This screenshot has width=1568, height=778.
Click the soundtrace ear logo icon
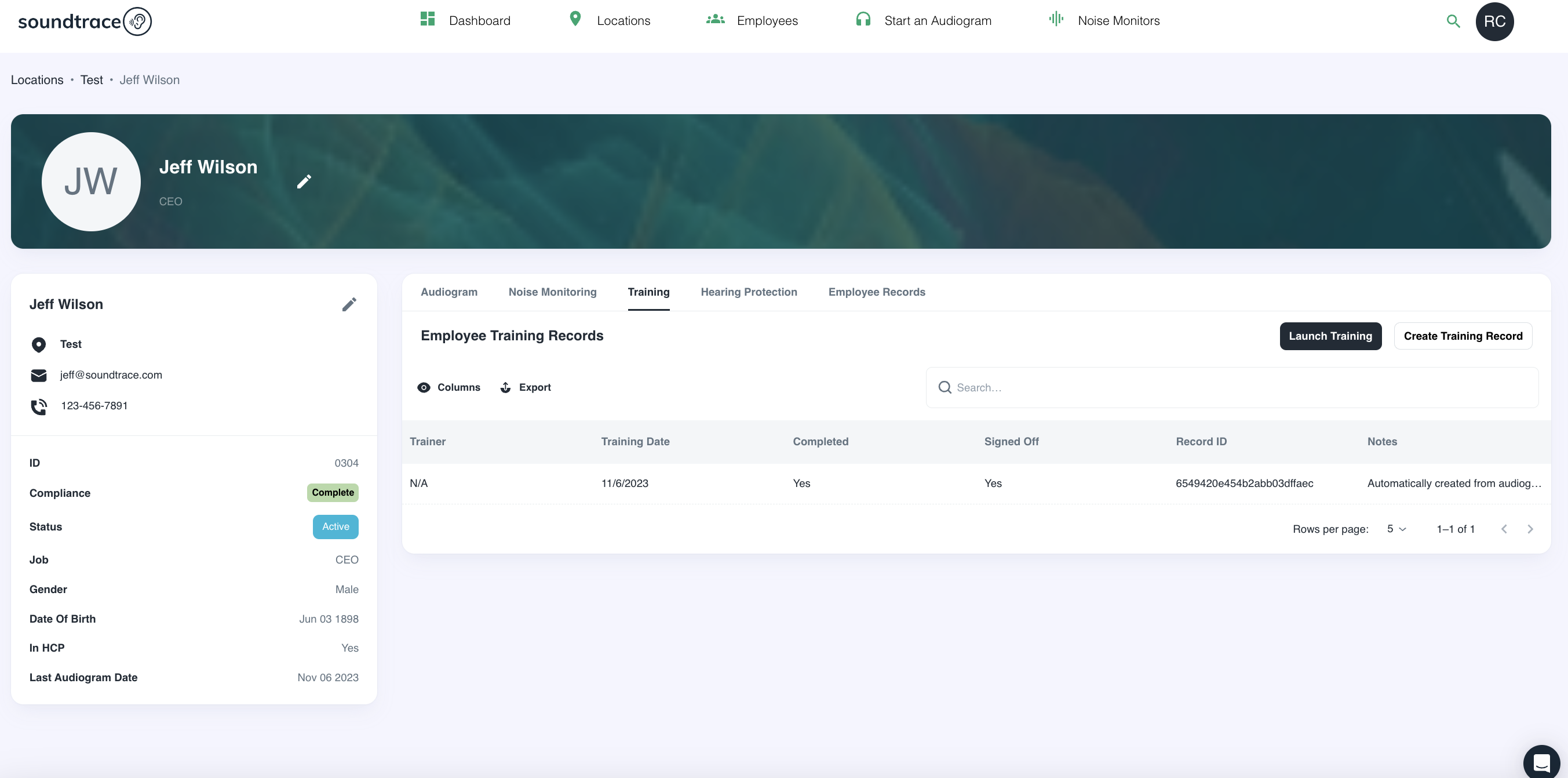click(137, 21)
